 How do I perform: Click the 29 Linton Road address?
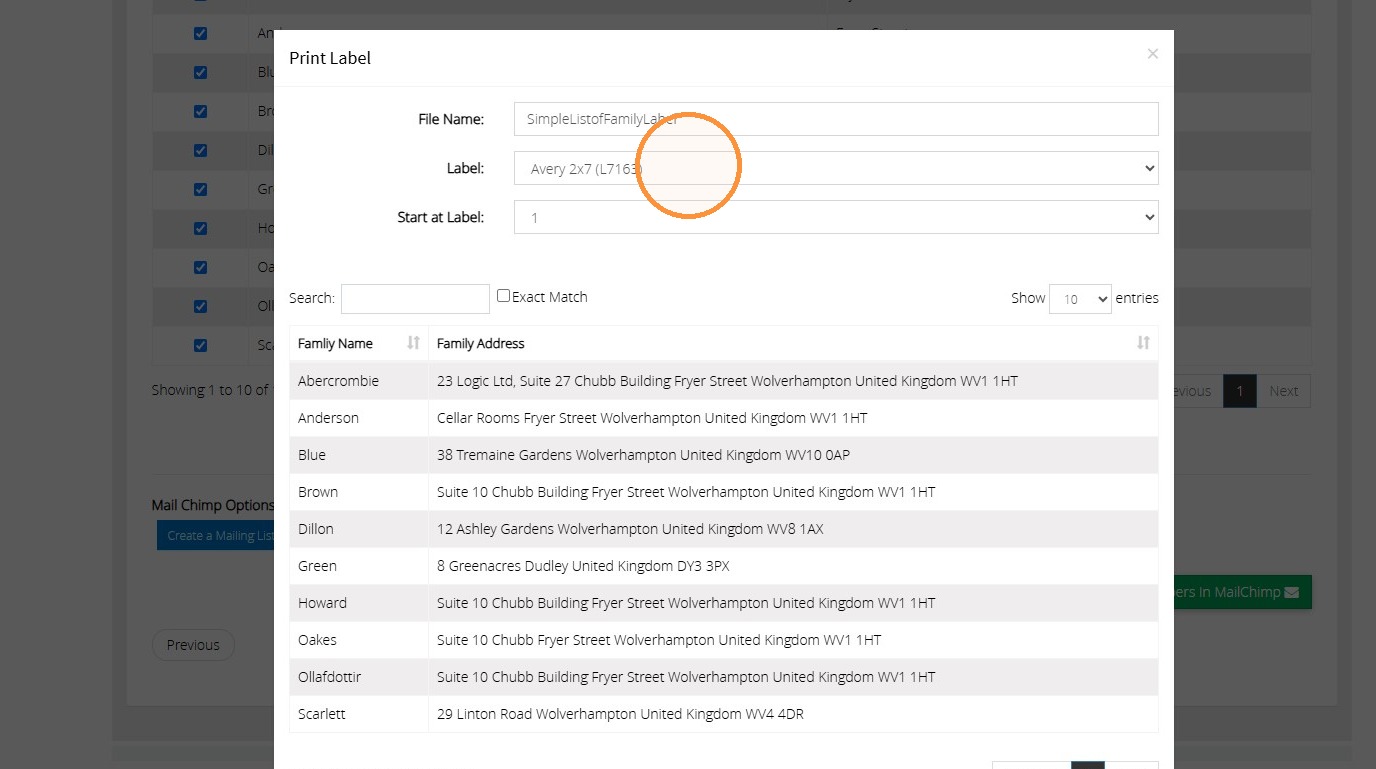(x=793, y=714)
